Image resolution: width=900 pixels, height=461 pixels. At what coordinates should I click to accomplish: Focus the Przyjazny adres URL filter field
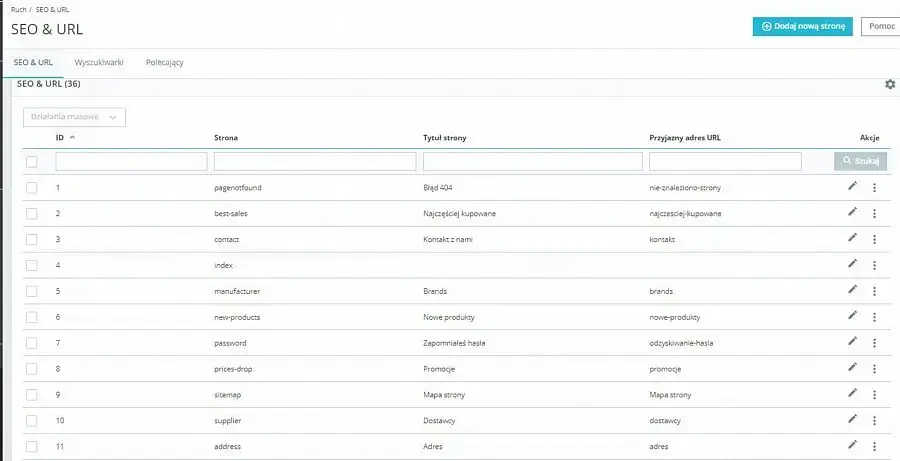725,161
